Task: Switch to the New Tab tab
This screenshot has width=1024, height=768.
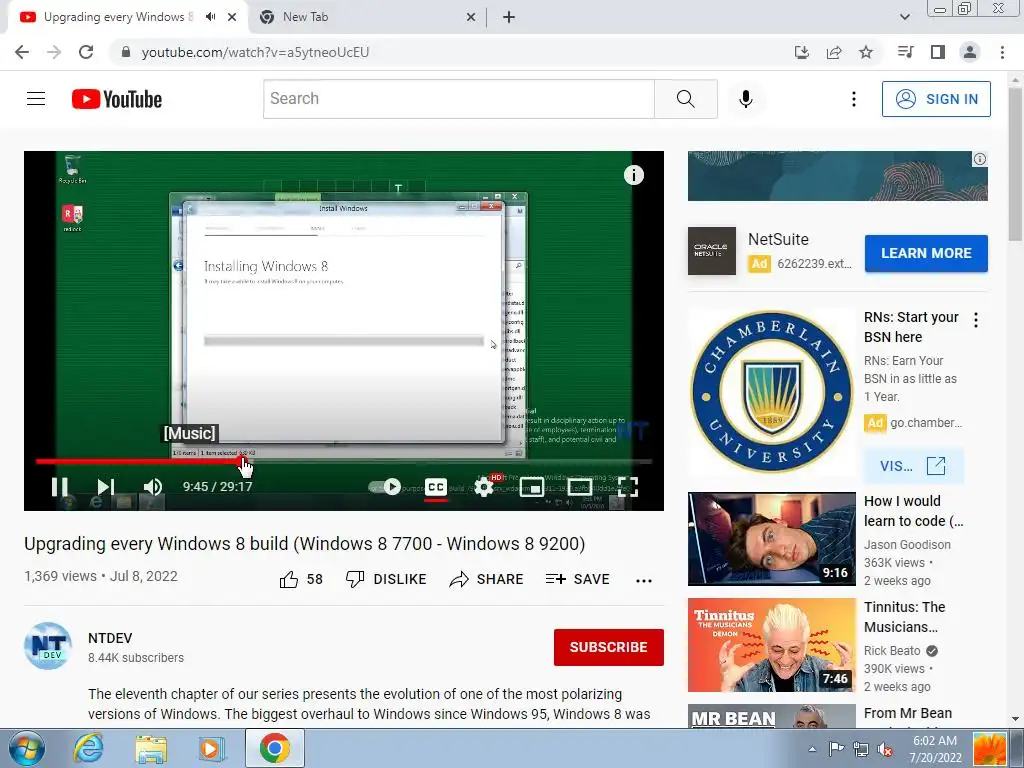Action: (x=366, y=17)
